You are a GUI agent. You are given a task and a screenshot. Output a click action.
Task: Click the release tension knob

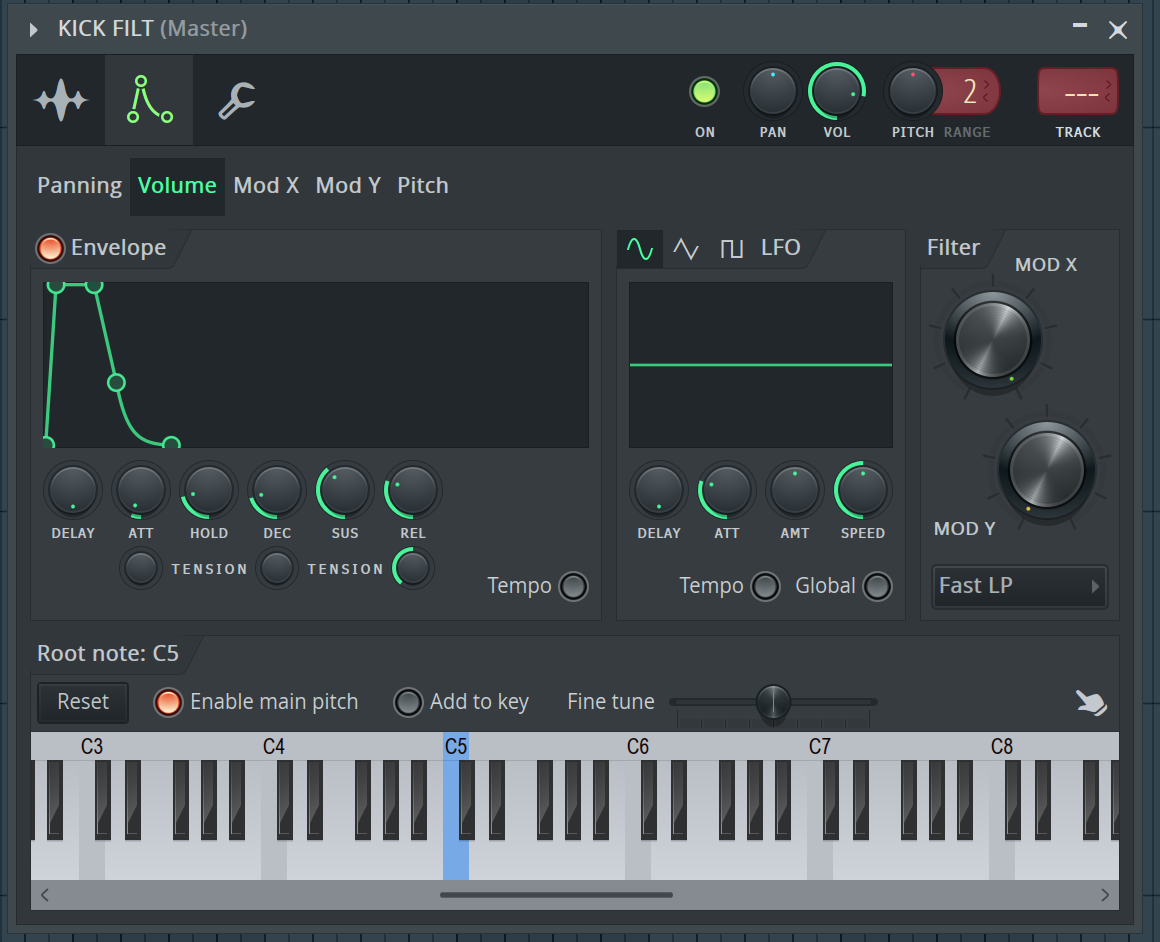click(x=412, y=568)
